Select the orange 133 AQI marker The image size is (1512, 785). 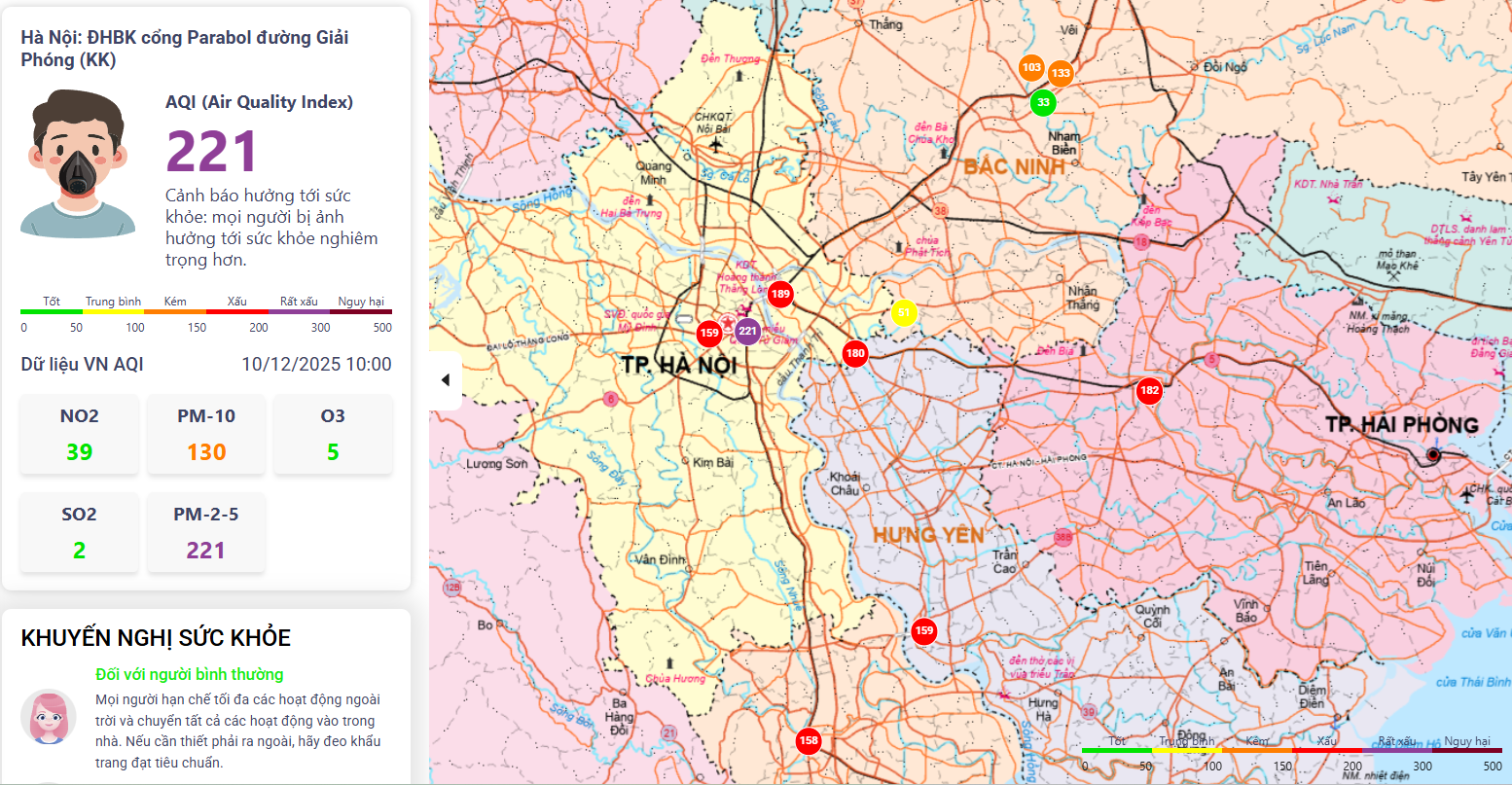pyautogui.click(x=1061, y=74)
